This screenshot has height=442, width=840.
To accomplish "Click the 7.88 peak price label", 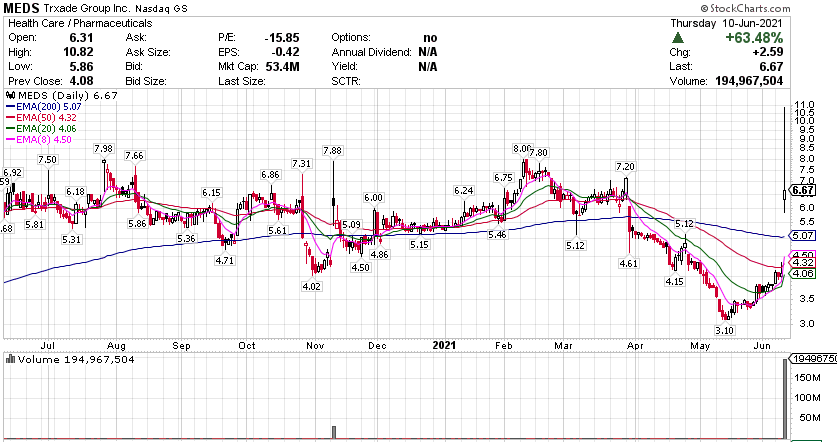I will click(332, 151).
